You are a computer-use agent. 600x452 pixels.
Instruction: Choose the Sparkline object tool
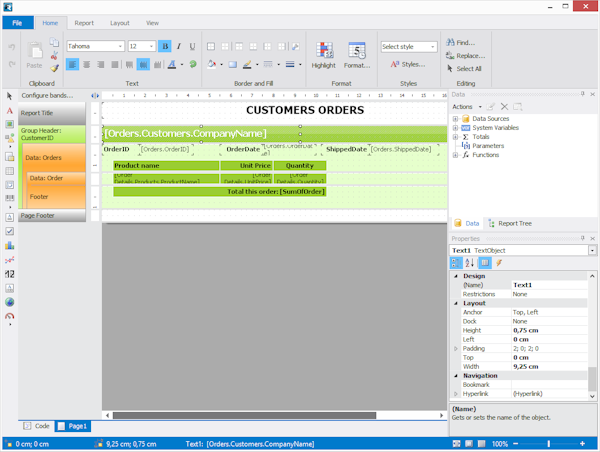point(10,260)
